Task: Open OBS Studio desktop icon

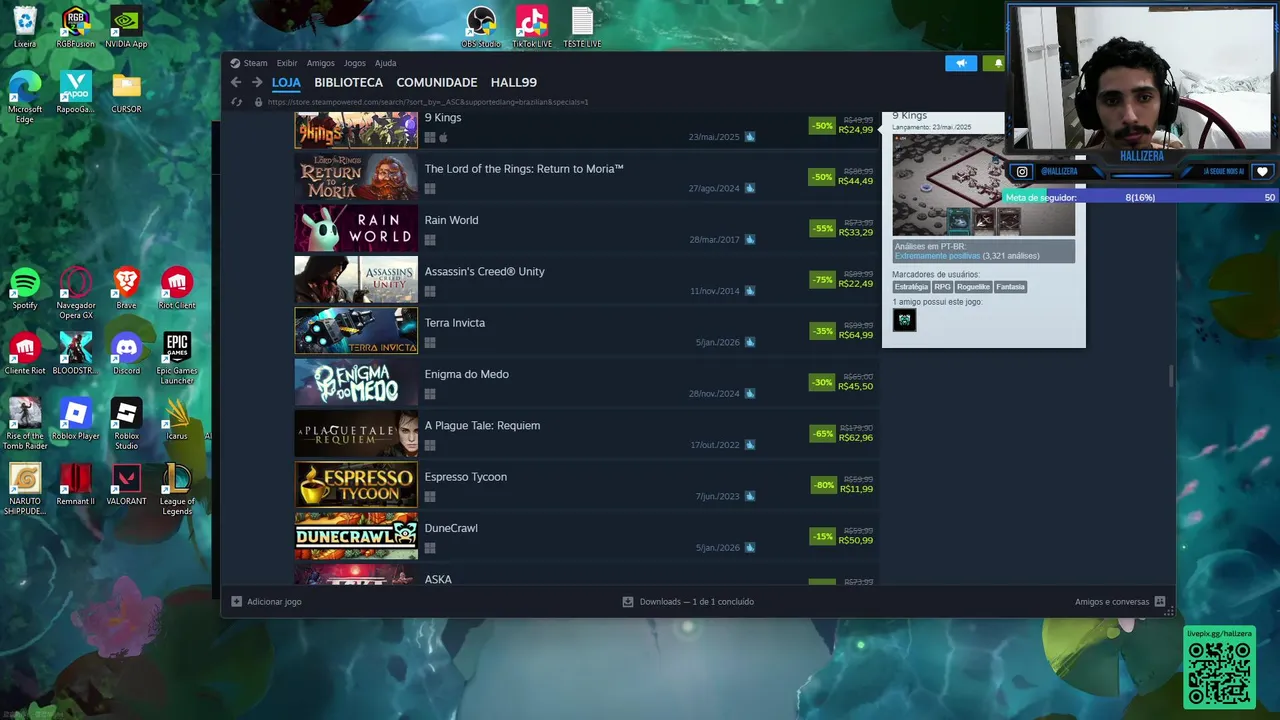Action: 481,27
